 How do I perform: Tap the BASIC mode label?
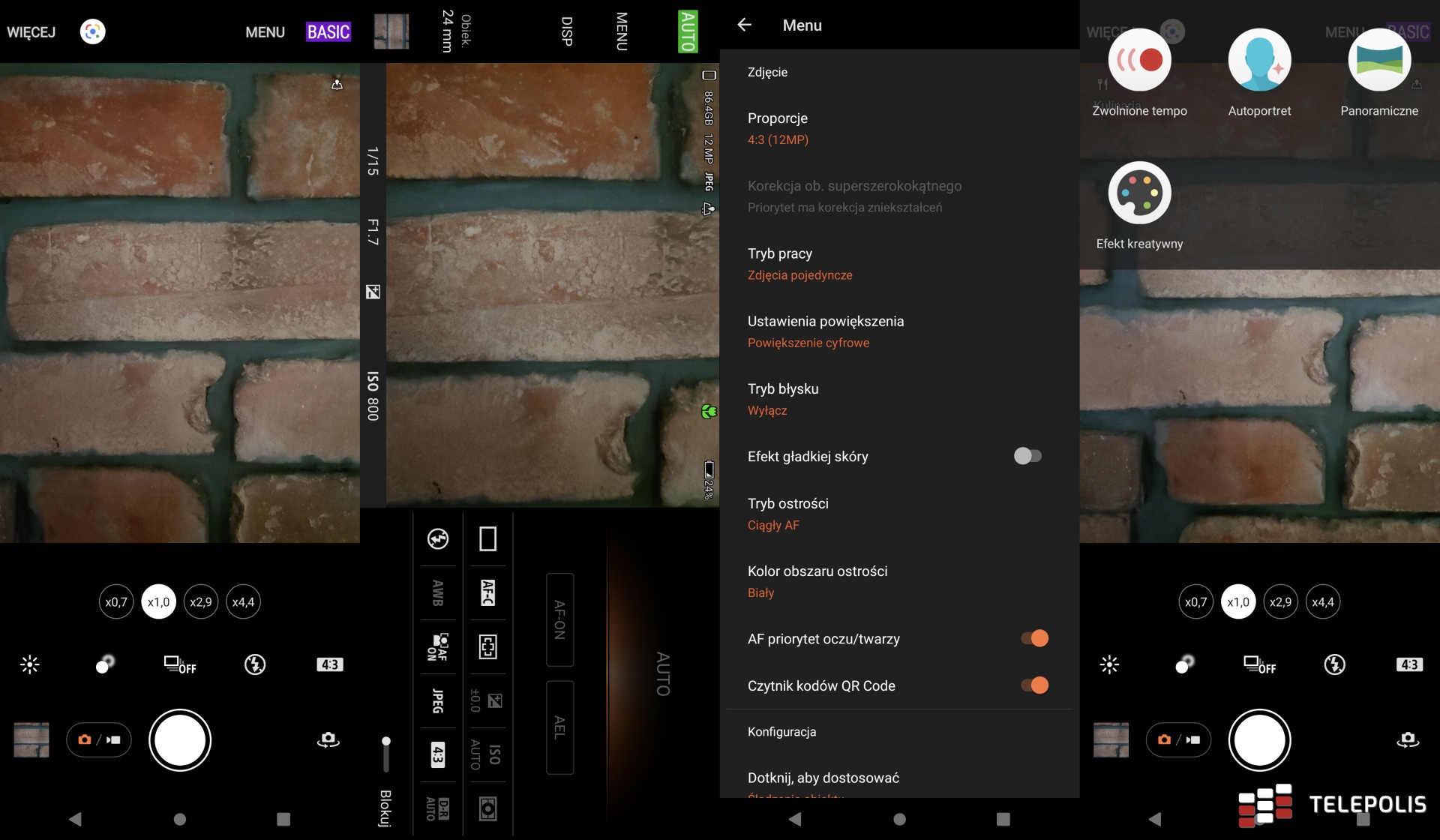pyautogui.click(x=328, y=32)
